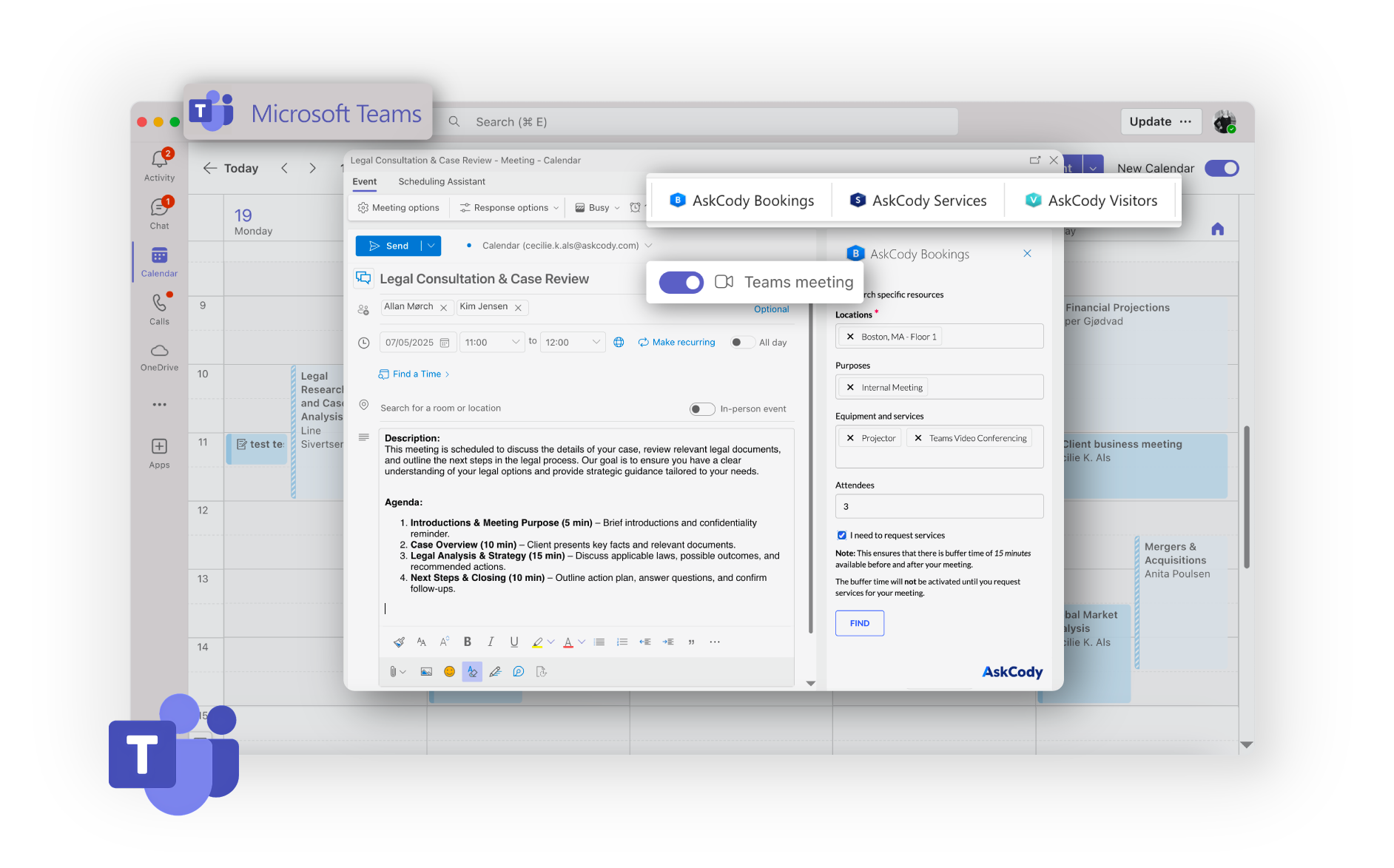Switch to the Scheduling Assistant tab

pyautogui.click(x=442, y=181)
